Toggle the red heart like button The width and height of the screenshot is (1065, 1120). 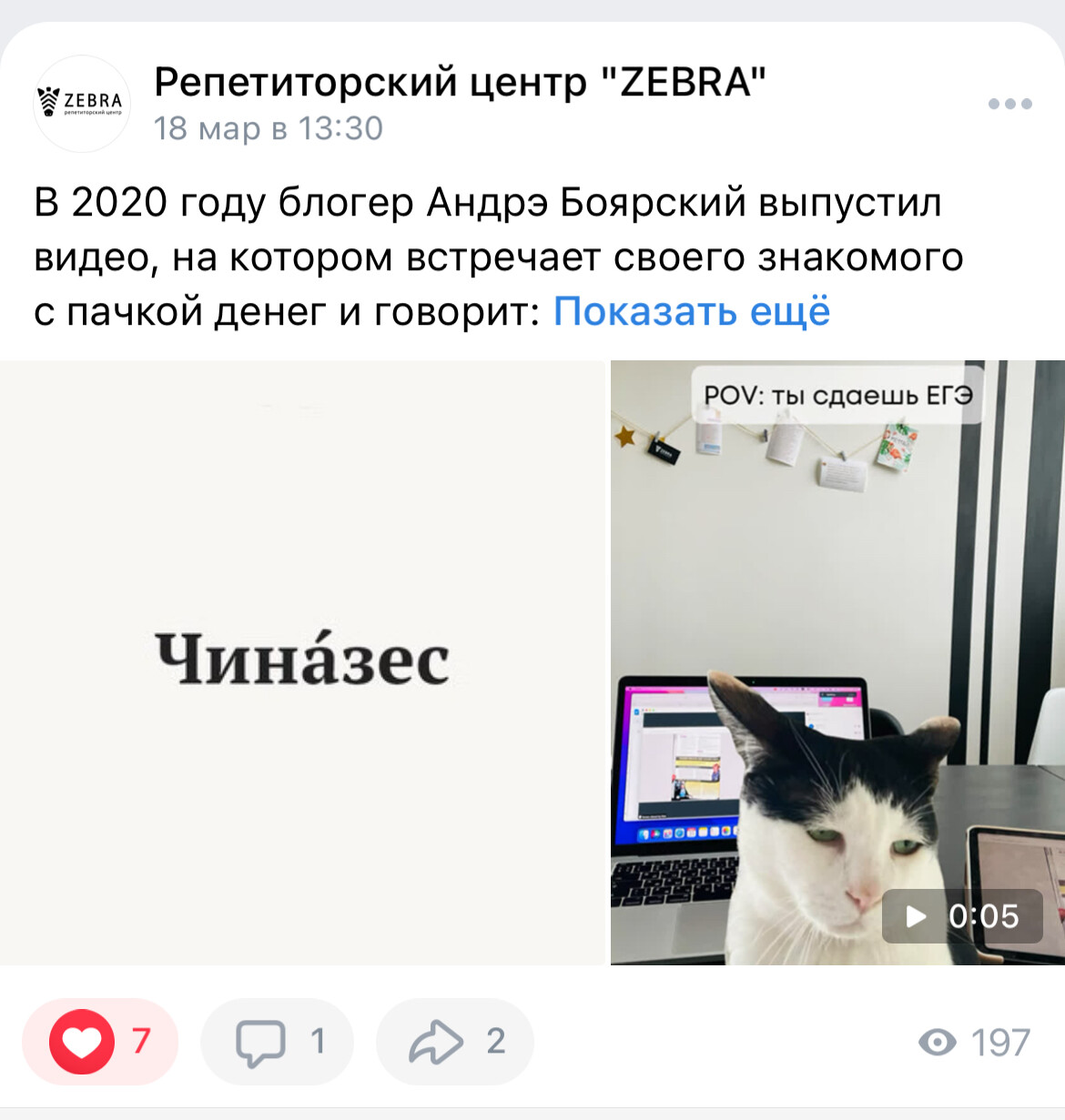pyautogui.click(x=82, y=1042)
